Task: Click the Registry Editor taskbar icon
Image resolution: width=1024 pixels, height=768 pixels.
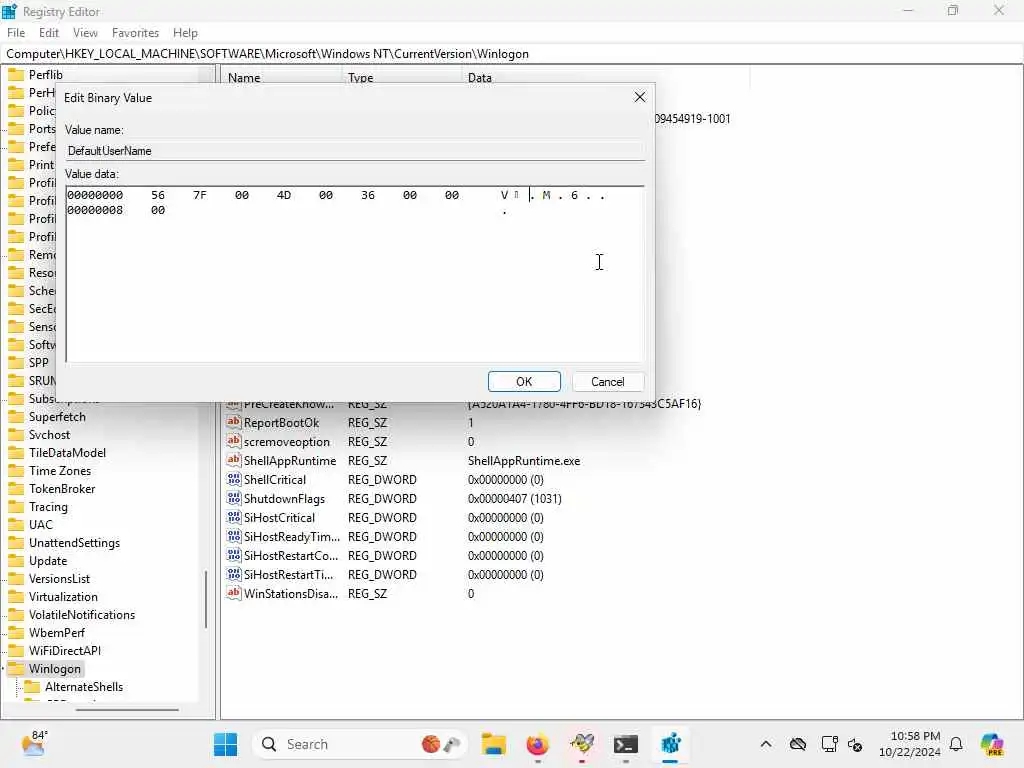Action: coord(670,744)
